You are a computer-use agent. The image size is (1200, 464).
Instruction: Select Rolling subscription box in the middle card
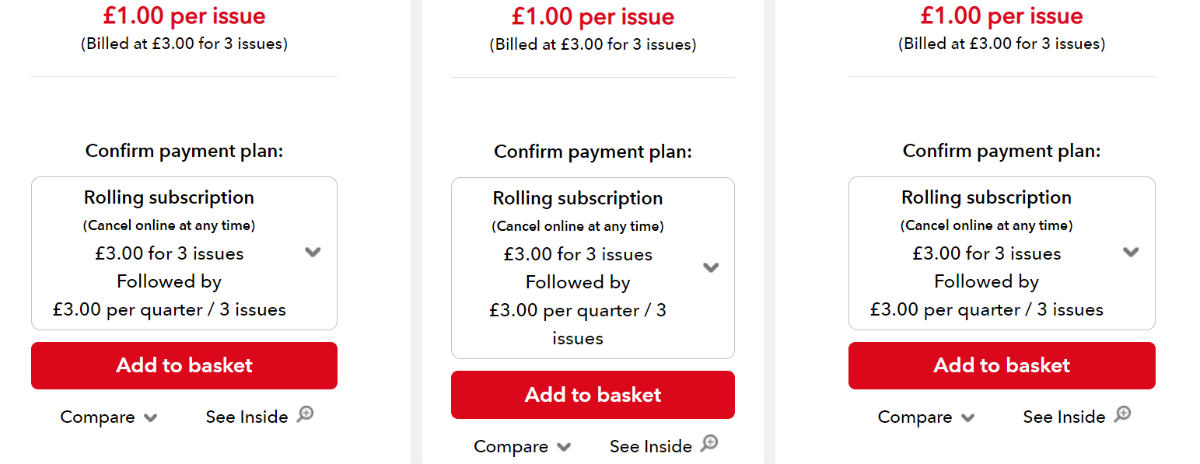pyautogui.click(x=593, y=268)
